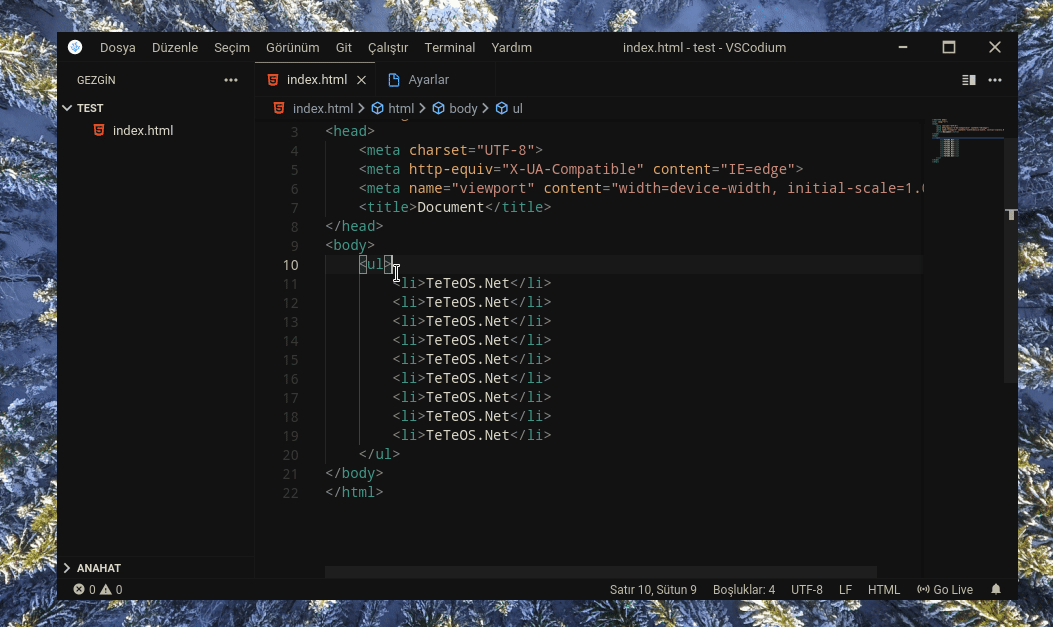Screen dimensions: 1053x627
Task: Open notifications via the bell icon
Action: click(995, 589)
